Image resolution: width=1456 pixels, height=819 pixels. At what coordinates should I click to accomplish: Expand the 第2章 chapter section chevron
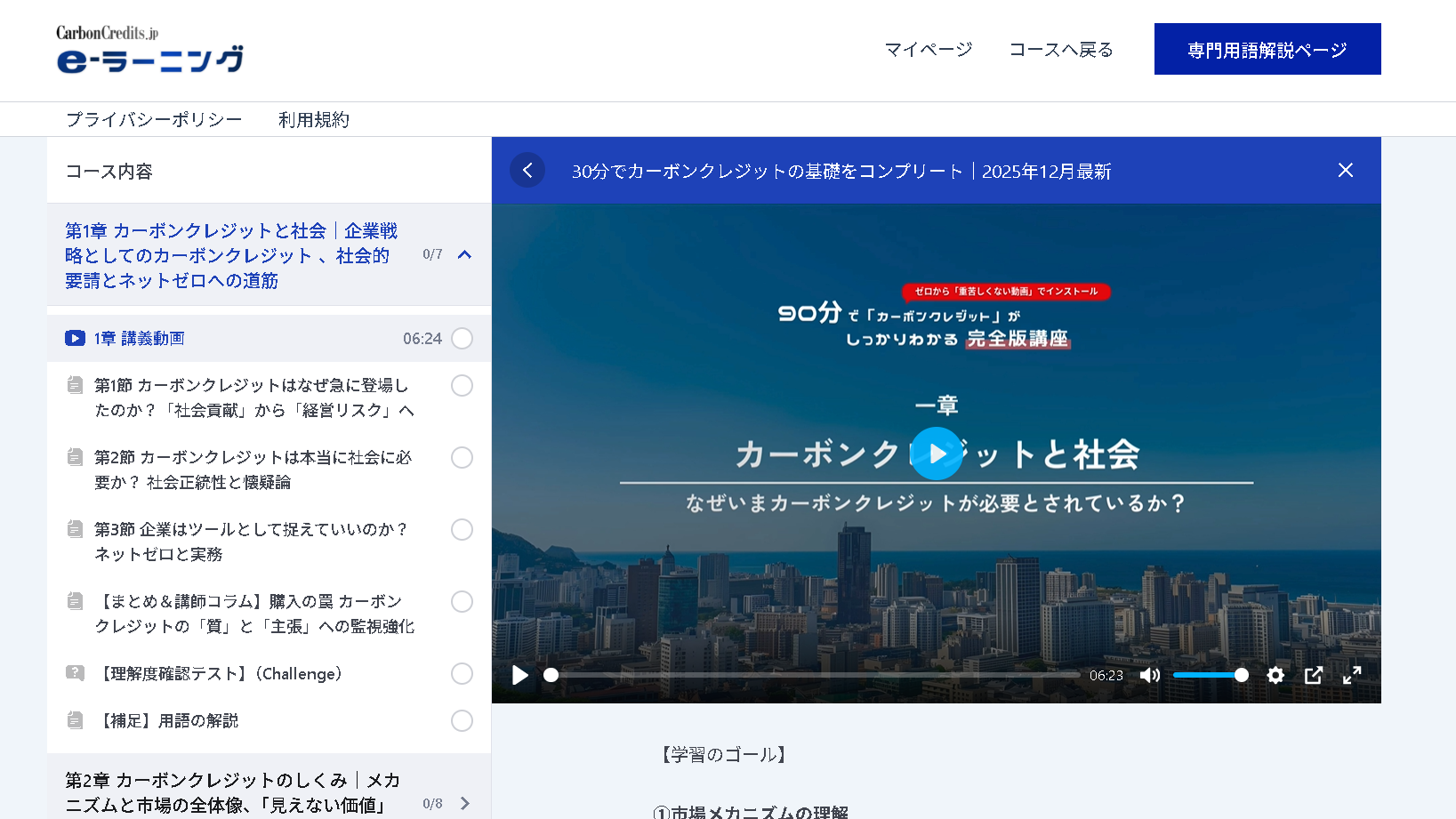point(464,804)
